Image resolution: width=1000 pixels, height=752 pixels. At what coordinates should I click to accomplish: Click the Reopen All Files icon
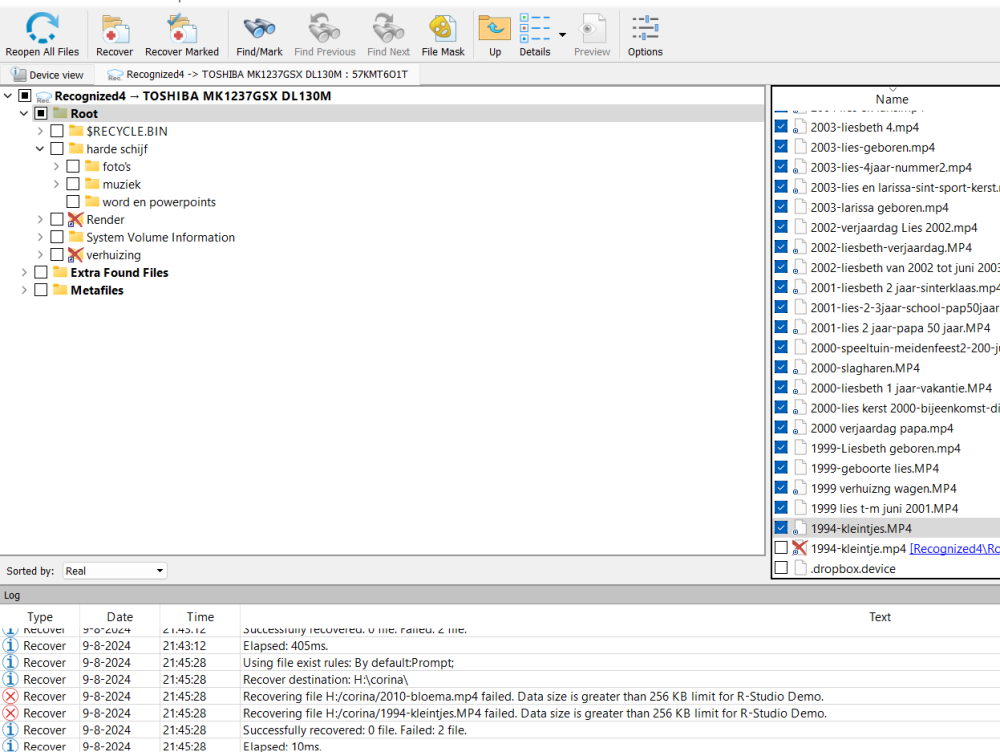tap(42, 28)
